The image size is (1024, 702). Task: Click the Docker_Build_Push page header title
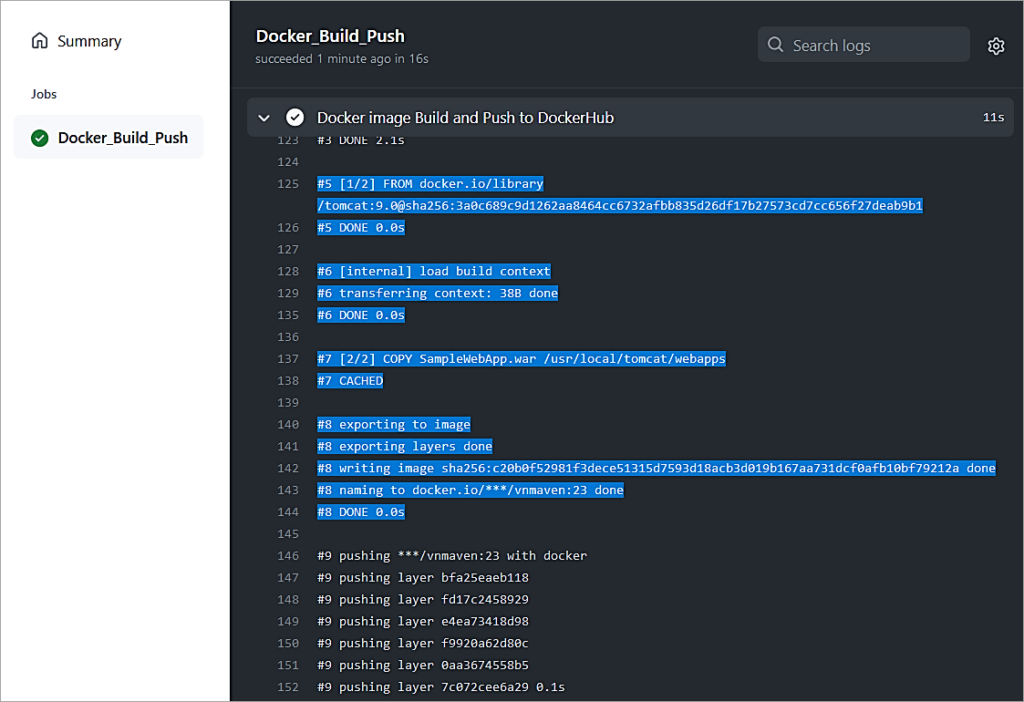[330, 35]
